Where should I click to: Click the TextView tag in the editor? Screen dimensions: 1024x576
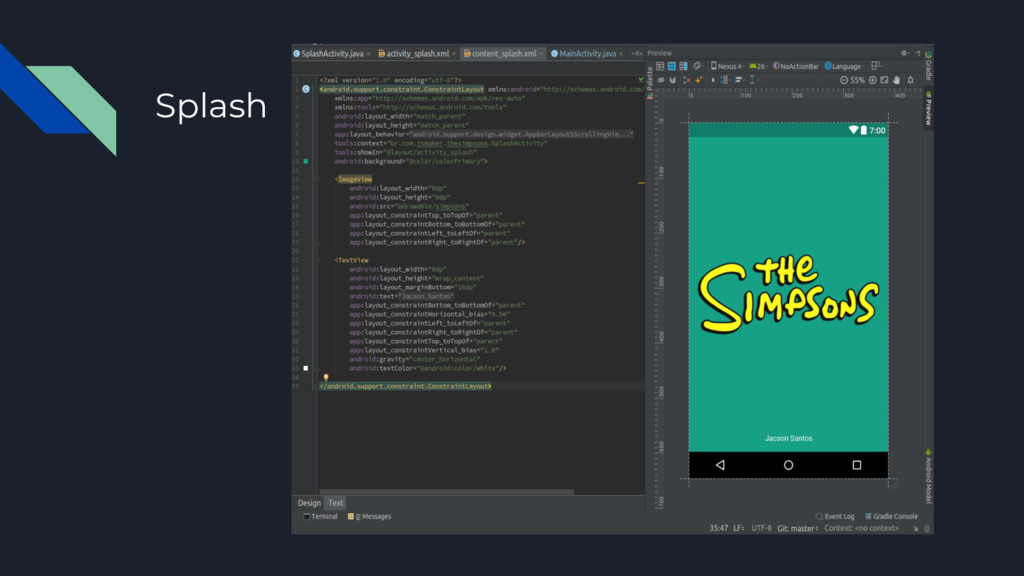click(x=352, y=260)
